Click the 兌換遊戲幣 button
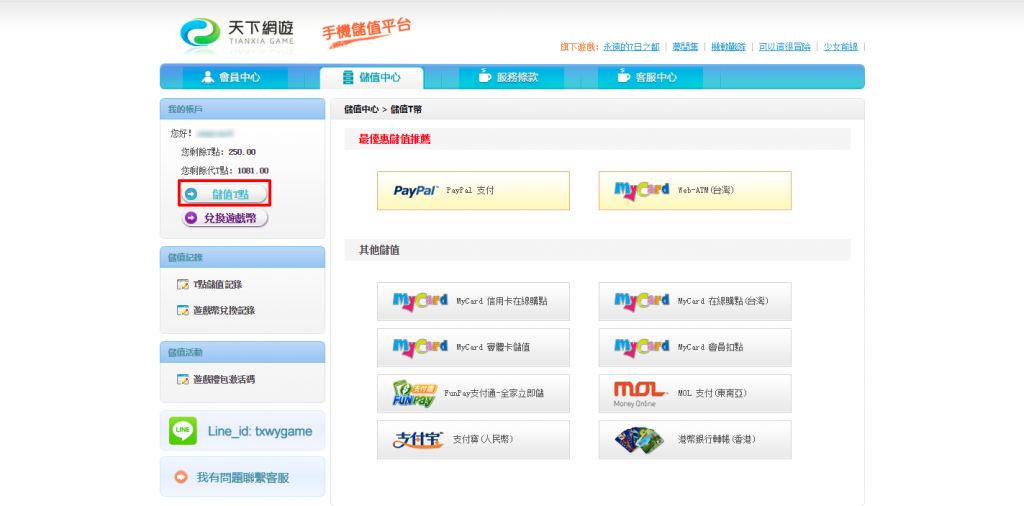The image size is (1024, 506). click(x=225, y=218)
